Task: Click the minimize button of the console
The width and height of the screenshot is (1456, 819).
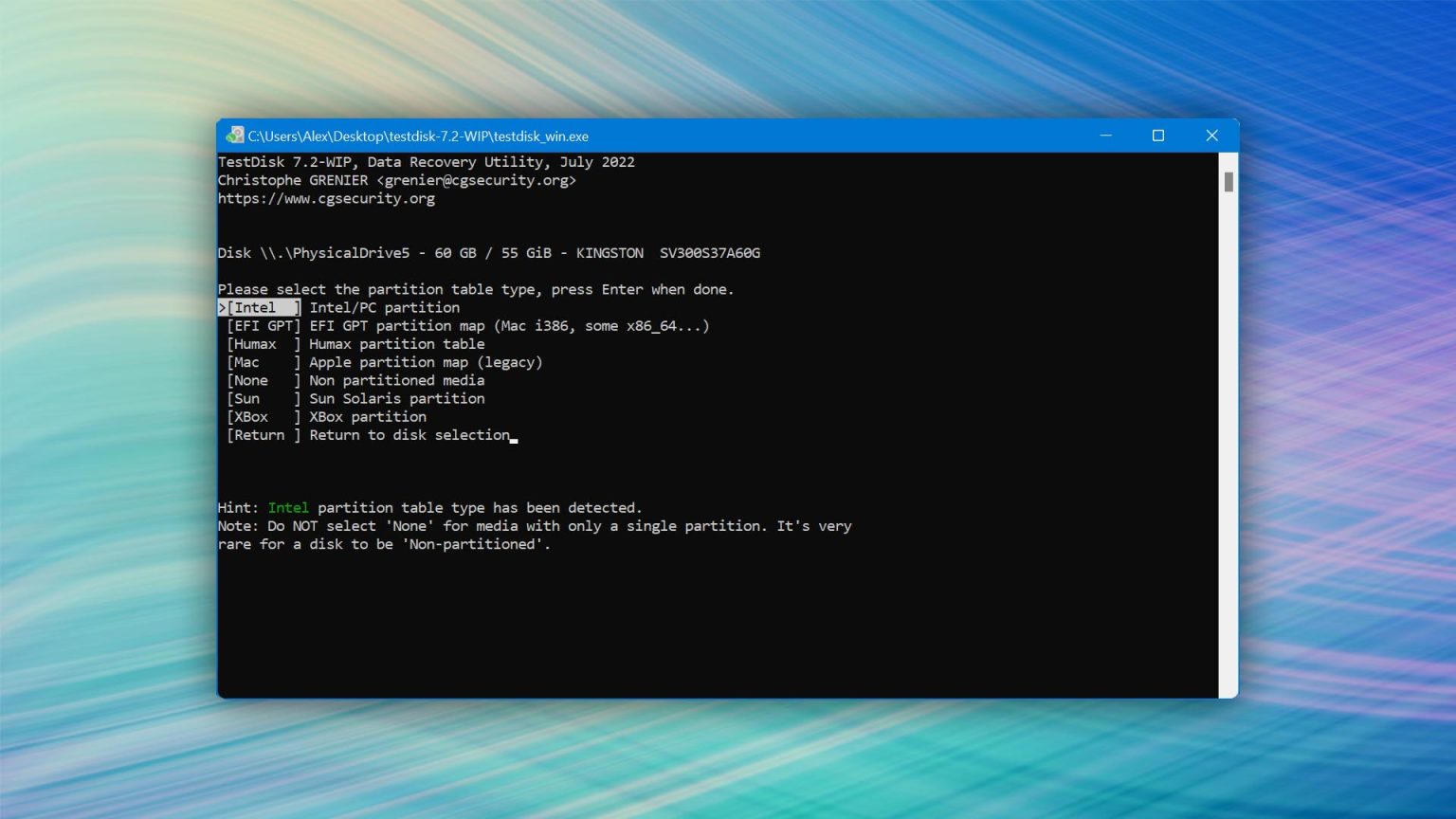Action: click(x=1105, y=136)
